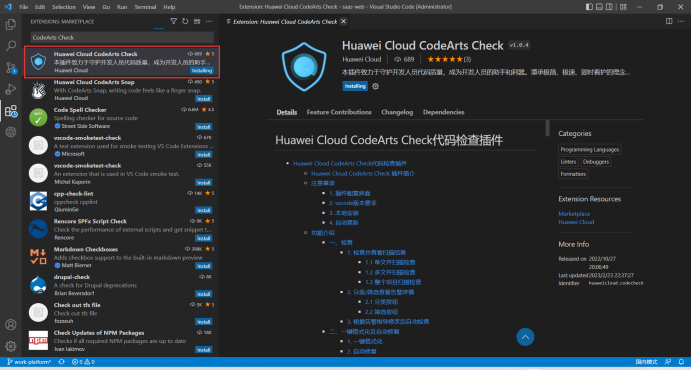Install Check Updates of NPM Packages
Screen dimensions: 692x371
(x=203, y=349)
